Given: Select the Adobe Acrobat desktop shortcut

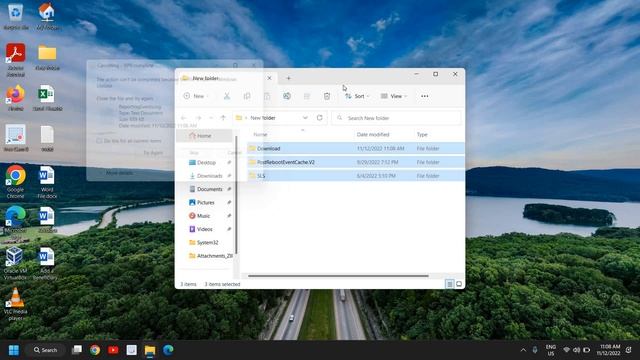Looking at the screenshot, I should [x=16, y=60].
